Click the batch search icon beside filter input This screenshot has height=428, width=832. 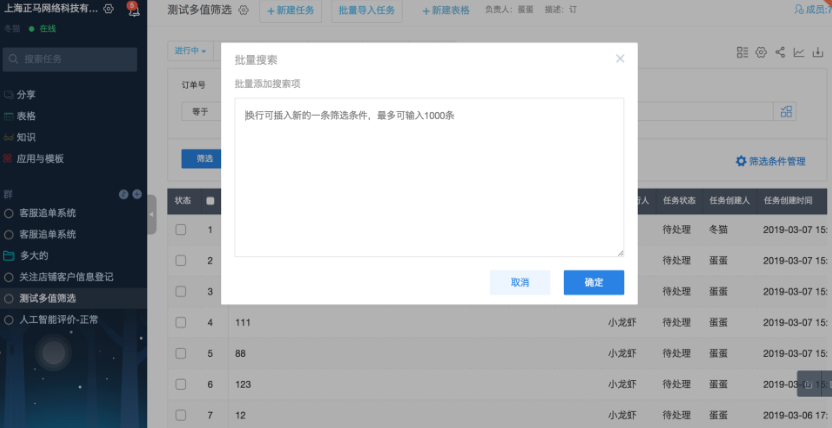pos(786,111)
